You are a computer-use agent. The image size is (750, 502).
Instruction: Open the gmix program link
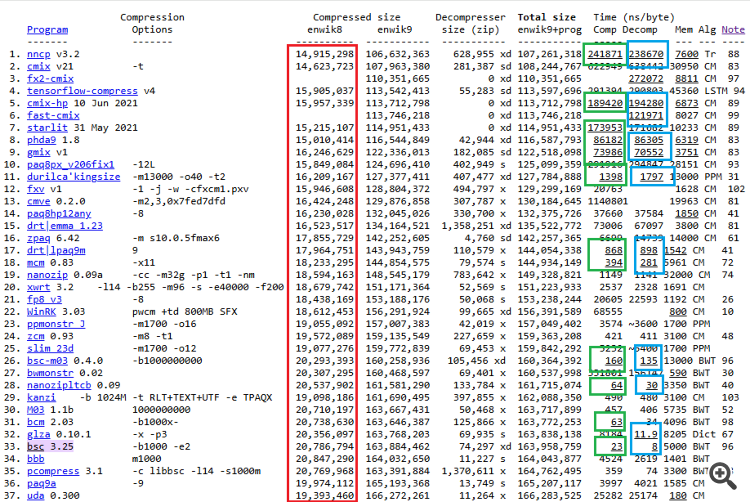point(38,152)
